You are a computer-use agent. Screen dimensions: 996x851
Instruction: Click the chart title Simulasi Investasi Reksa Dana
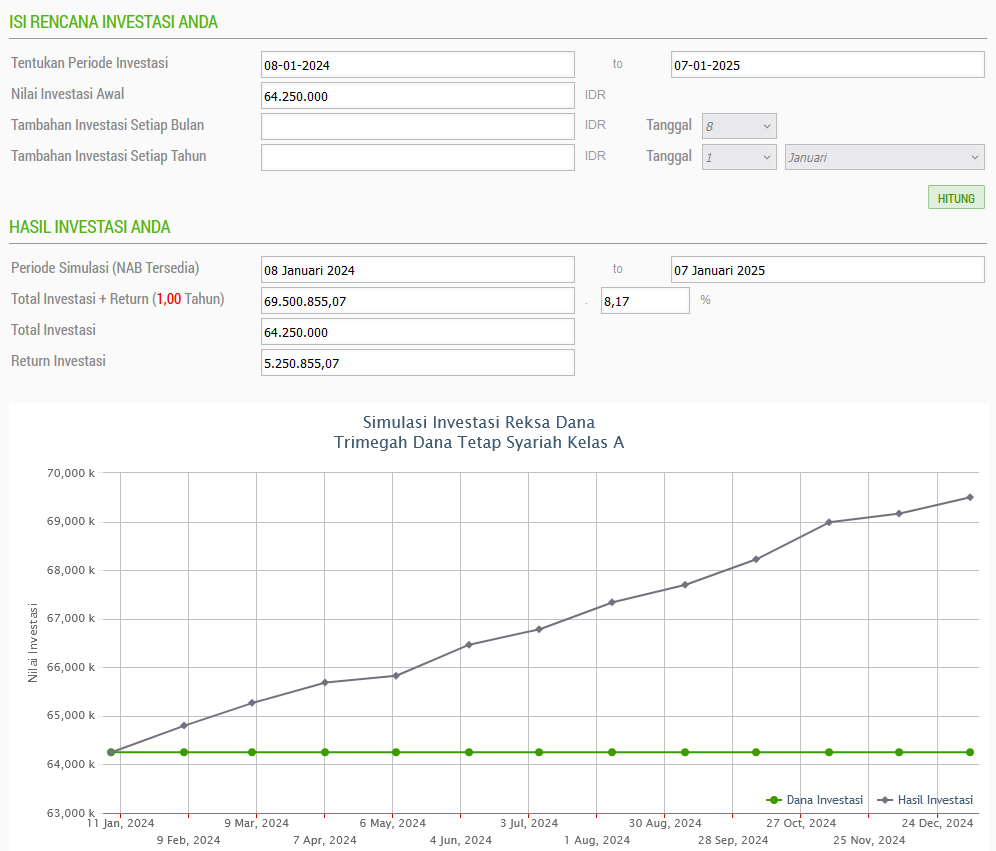[x=479, y=422]
